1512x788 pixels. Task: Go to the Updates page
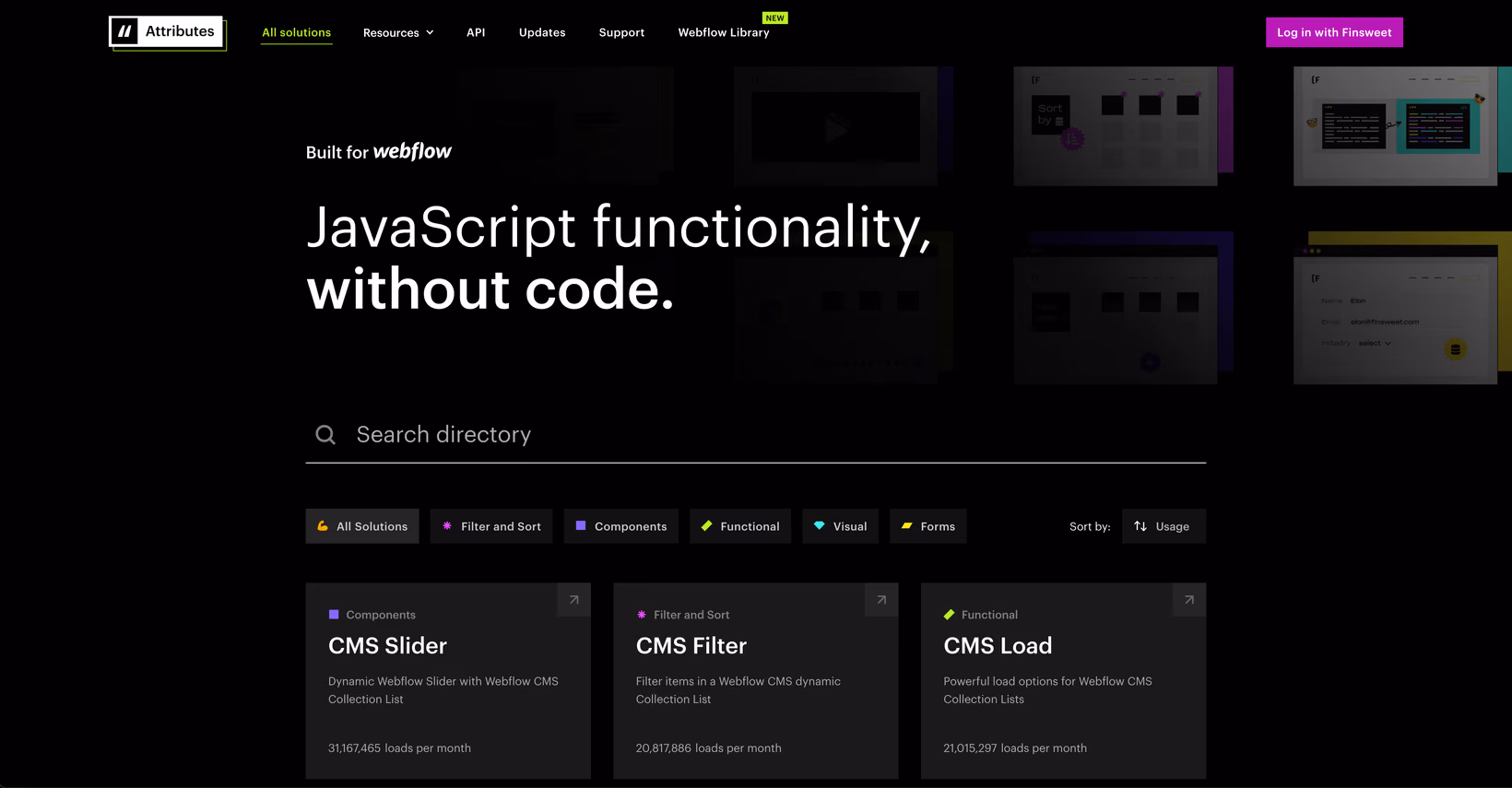[x=542, y=32]
